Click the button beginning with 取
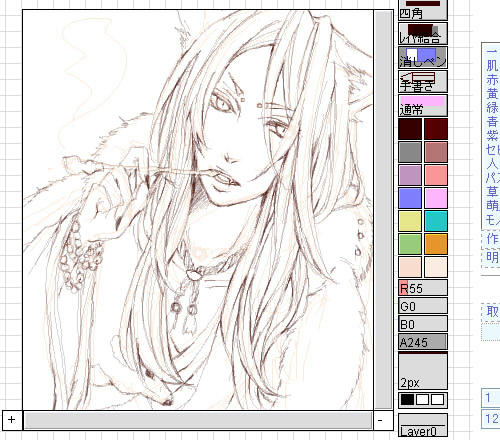The width and height of the screenshot is (500, 440). pos(491,312)
